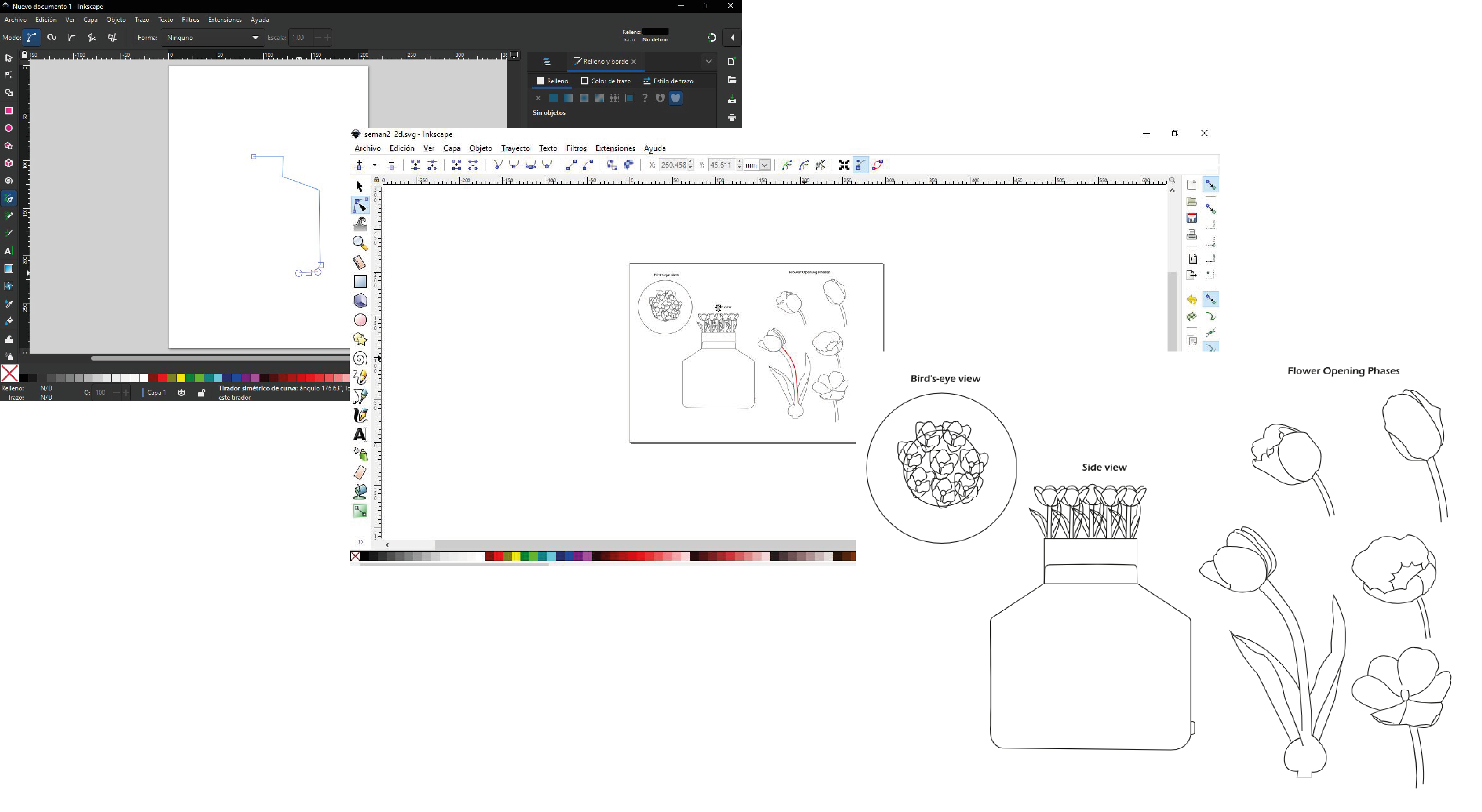Select the 3D box tool in light Inkscape

[x=360, y=301]
